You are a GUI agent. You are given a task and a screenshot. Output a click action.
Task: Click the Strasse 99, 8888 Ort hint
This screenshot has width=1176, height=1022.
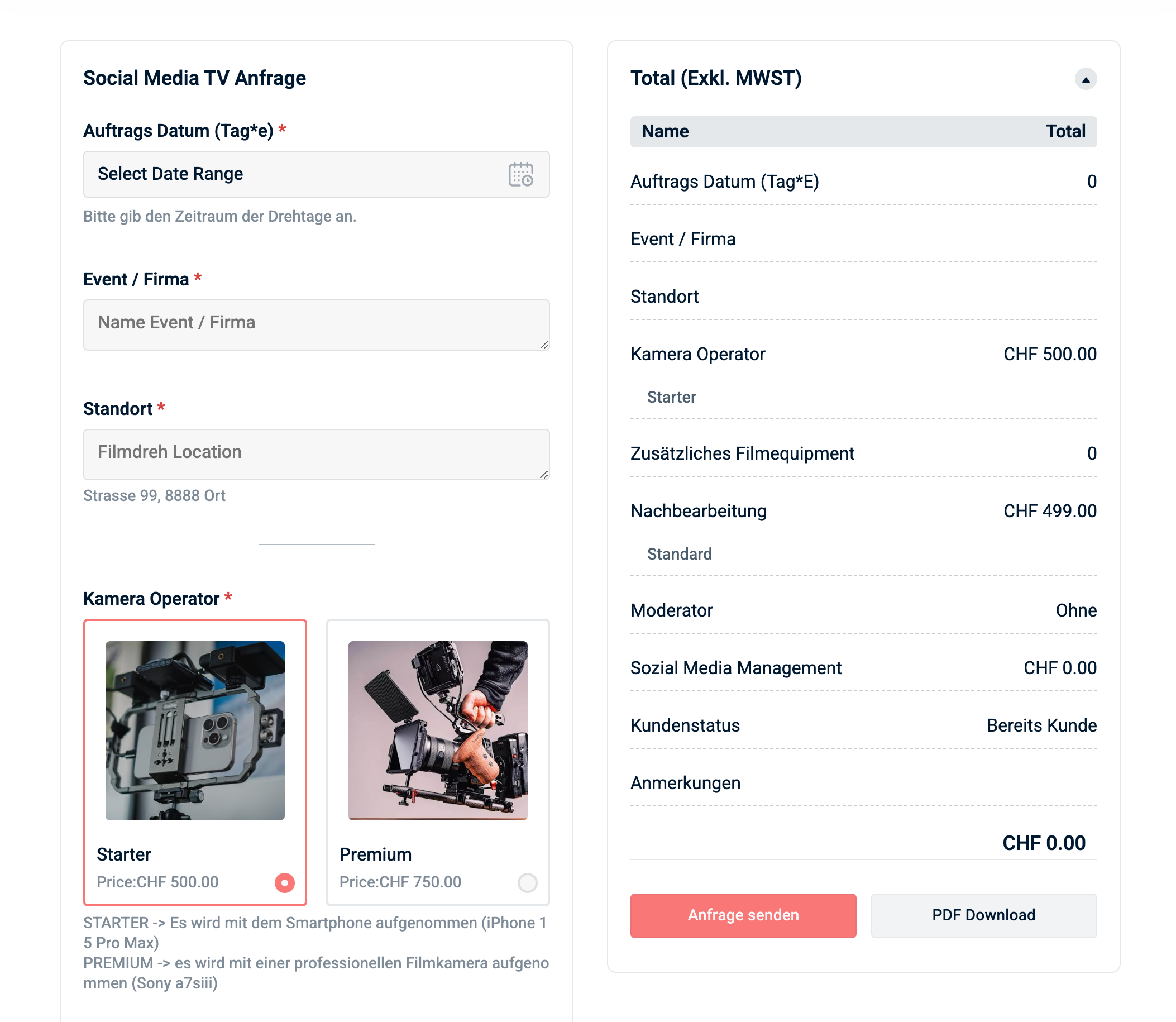(154, 495)
